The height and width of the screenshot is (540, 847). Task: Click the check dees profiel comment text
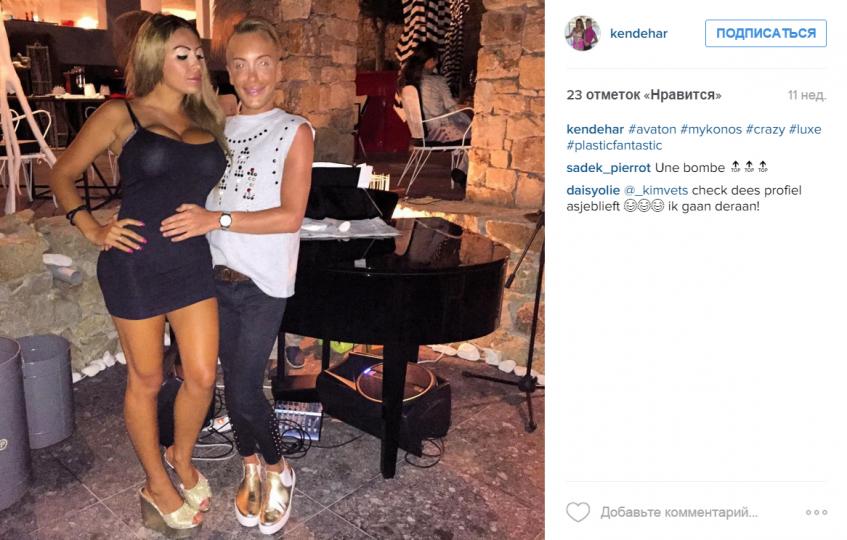pyautogui.click(x=747, y=191)
